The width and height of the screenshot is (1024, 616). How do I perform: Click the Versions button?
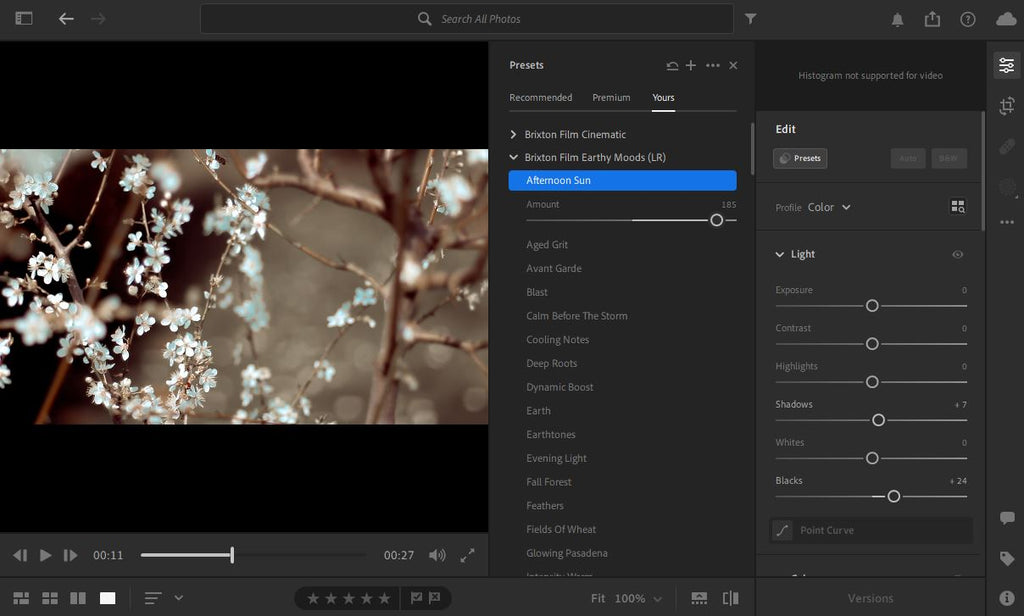[x=870, y=598]
